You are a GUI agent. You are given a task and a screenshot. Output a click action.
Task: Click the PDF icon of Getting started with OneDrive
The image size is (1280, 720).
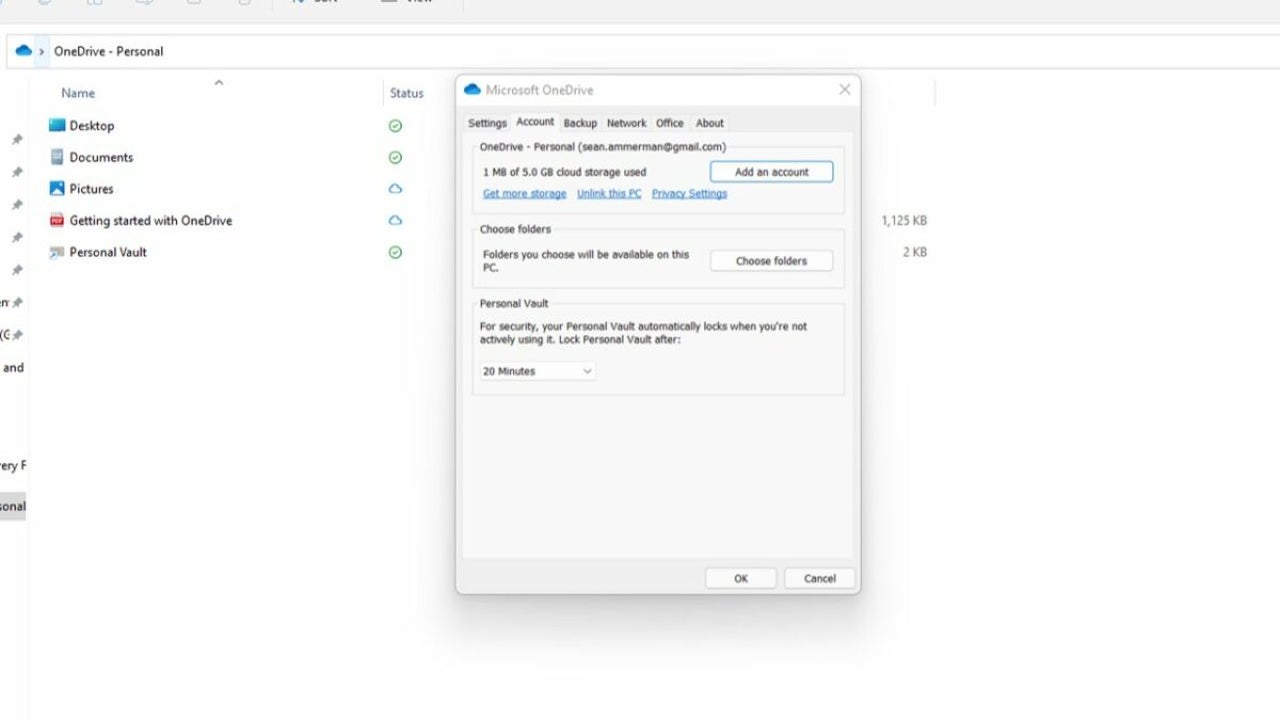coord(57,220)
